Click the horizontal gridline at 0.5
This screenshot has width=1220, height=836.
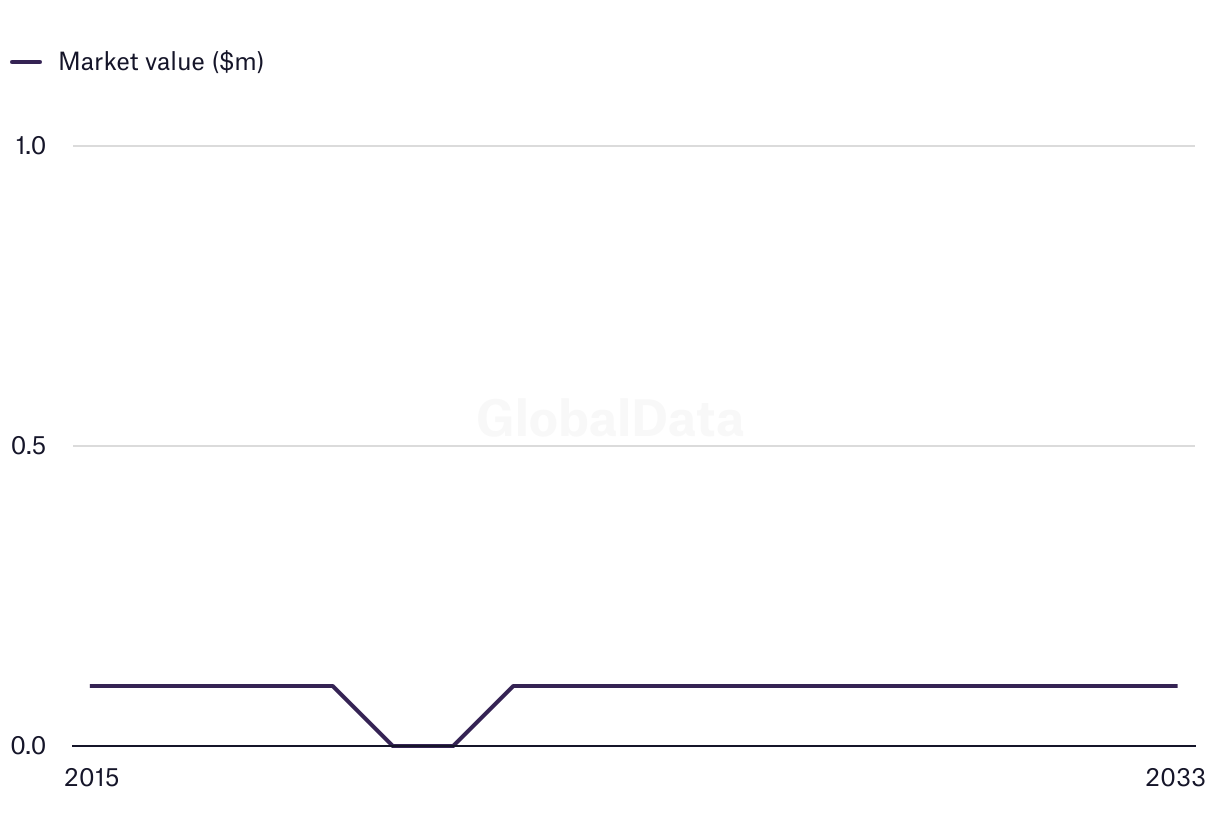[634, 446]
